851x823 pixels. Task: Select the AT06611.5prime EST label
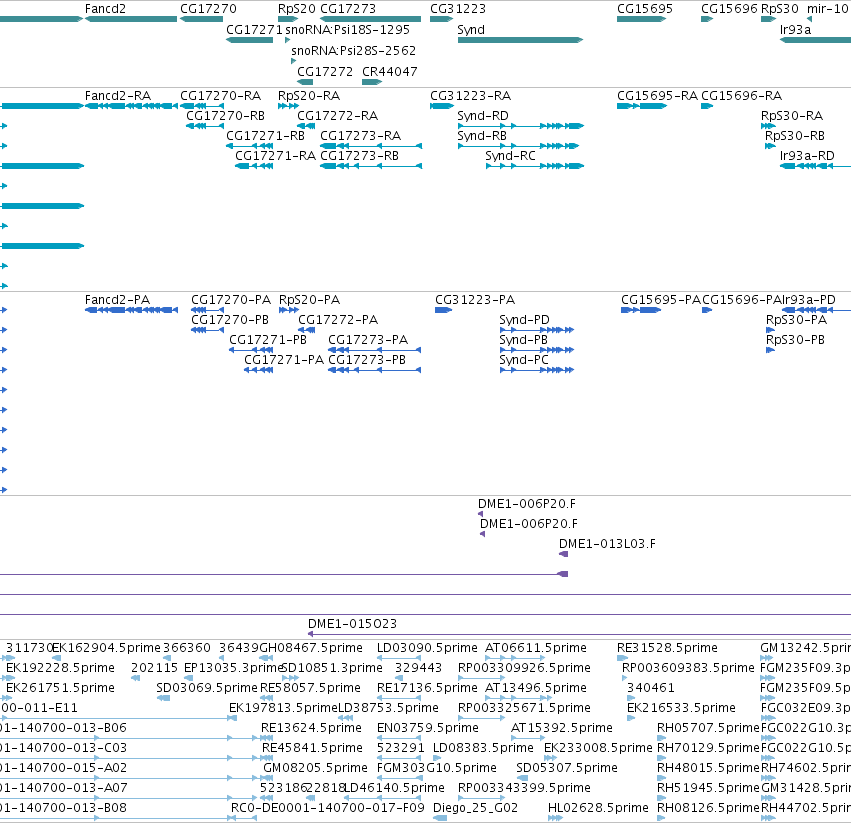click(x=536, y=648)
